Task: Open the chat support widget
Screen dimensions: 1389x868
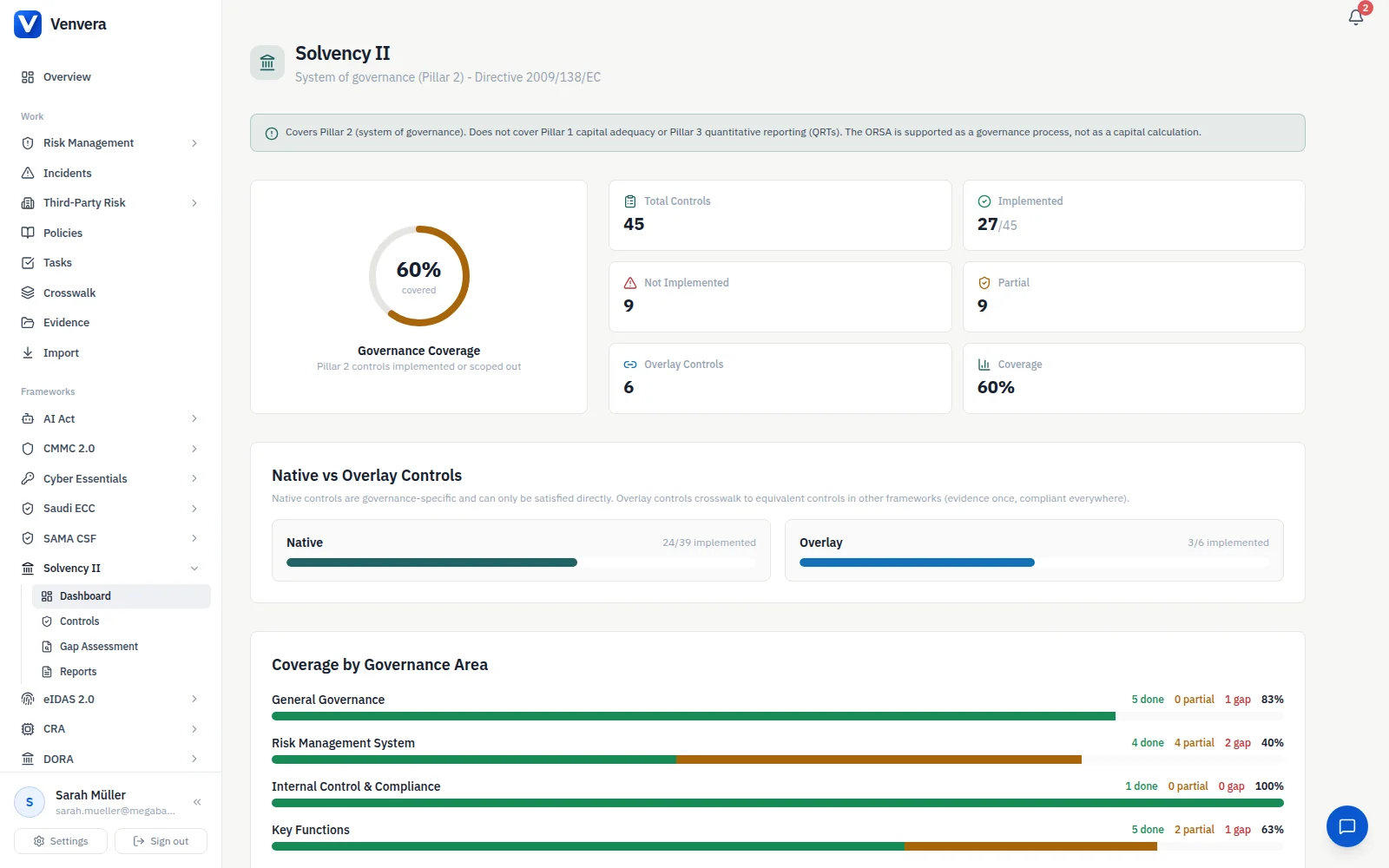Action: coord(1347,826)
